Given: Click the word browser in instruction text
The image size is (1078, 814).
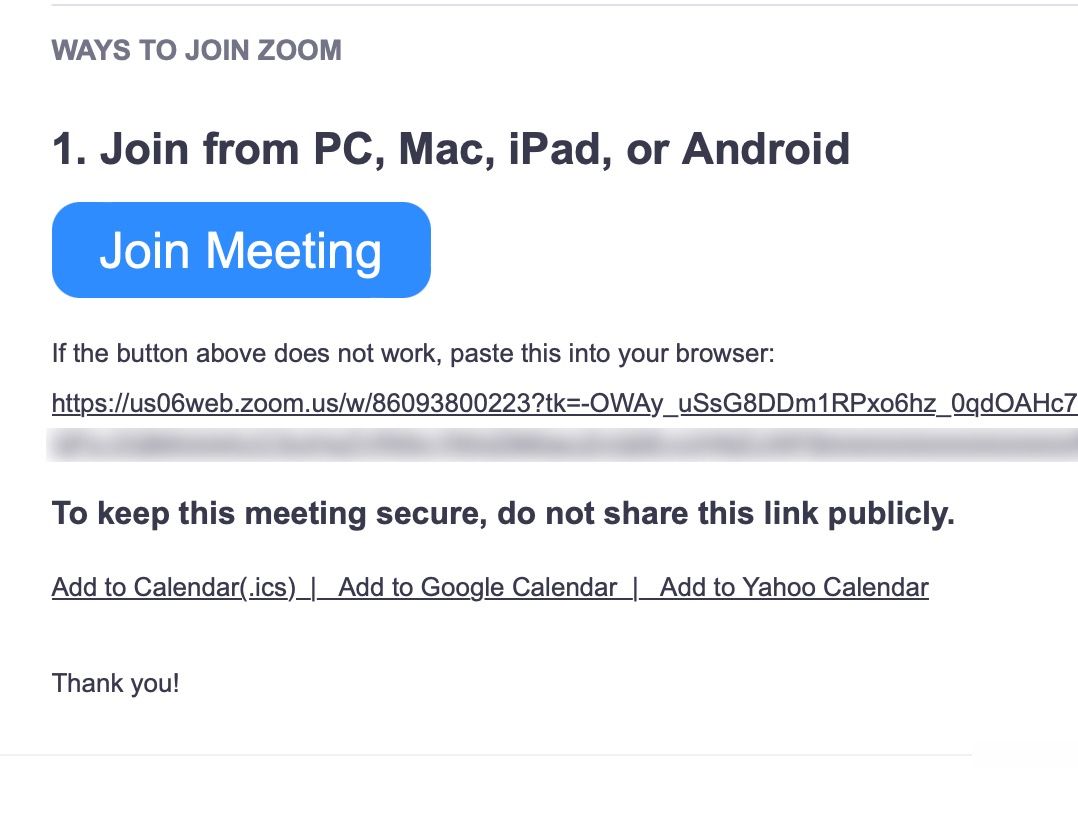Looking at the screenshot, I should [722, 354].
